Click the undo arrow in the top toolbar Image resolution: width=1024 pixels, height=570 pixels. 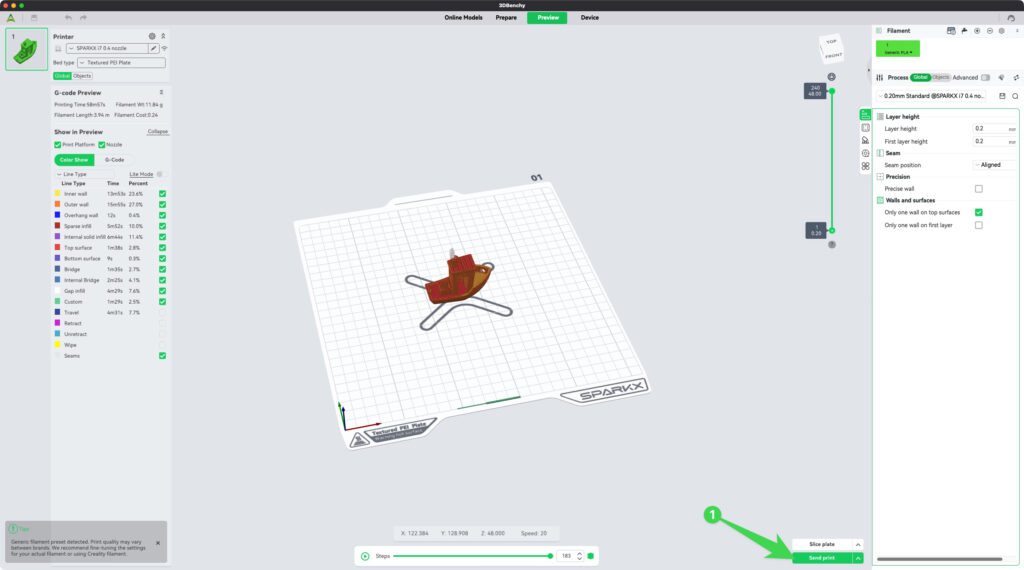(68, 17)
